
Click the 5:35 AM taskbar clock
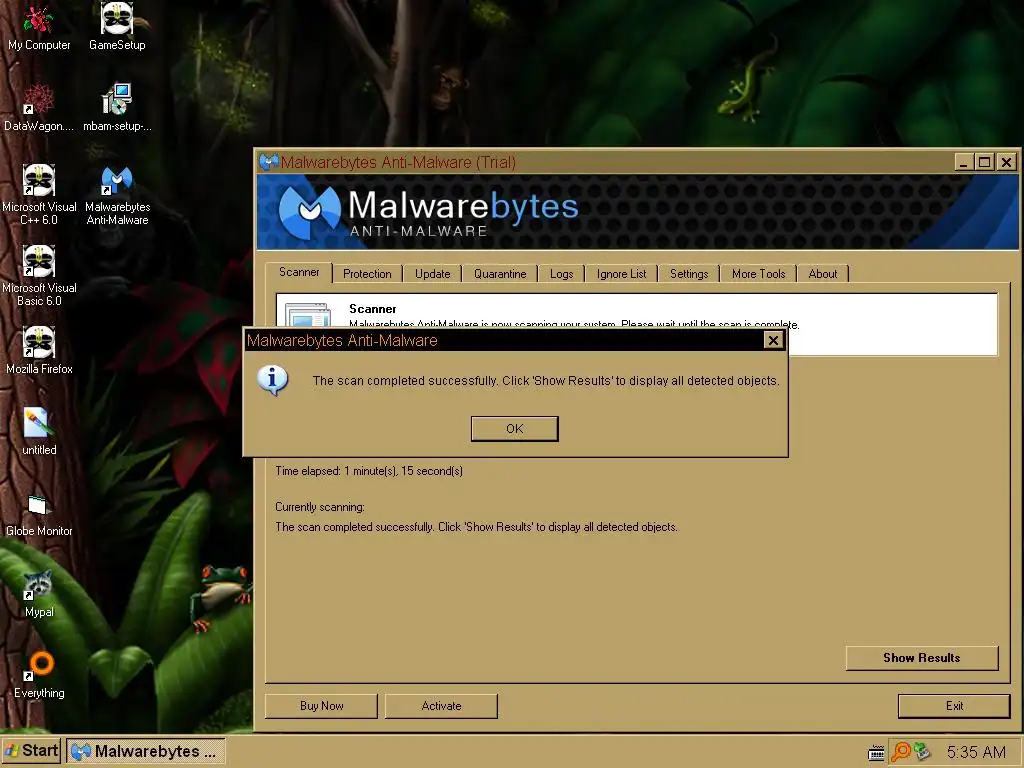point(976,752)
